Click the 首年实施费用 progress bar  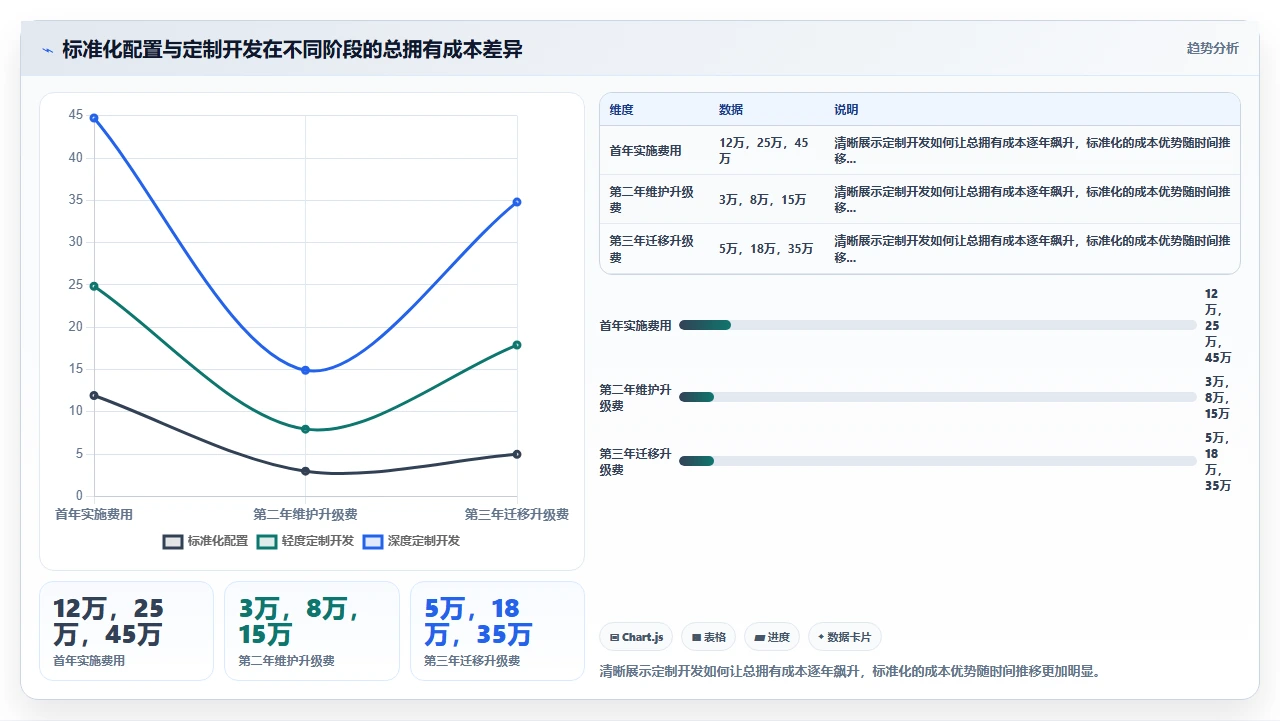937,325
